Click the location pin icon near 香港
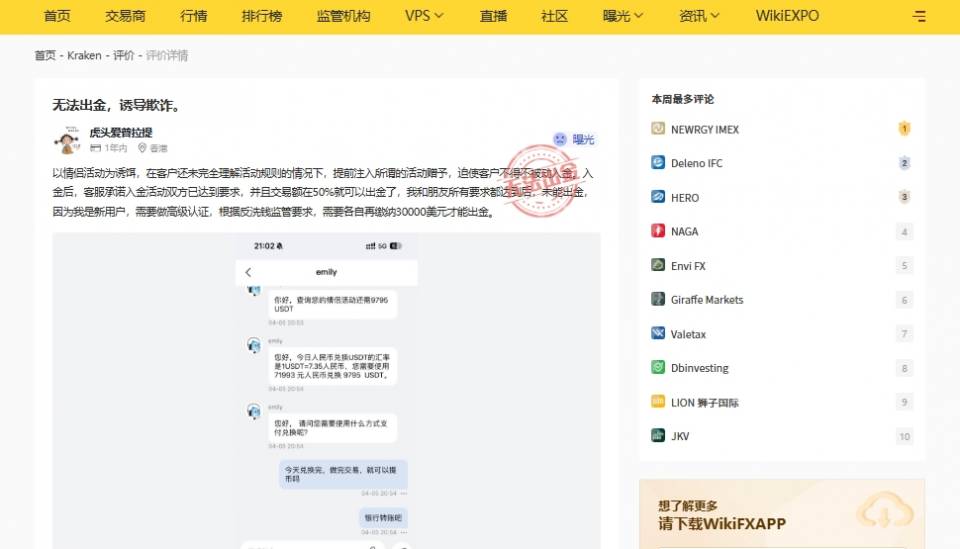The image size is (960, 549). tap(142, 148)
